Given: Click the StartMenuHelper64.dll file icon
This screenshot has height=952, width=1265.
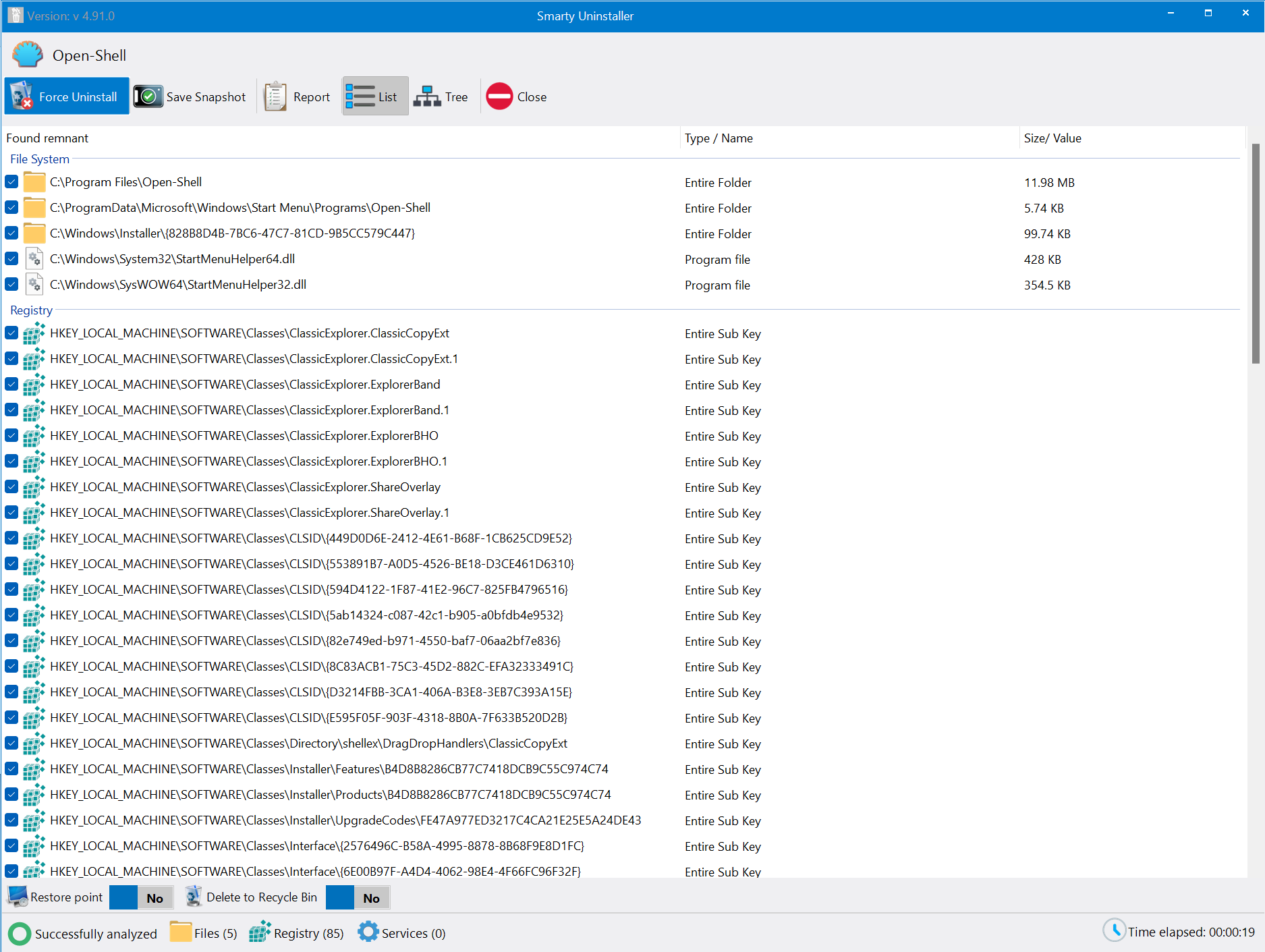Looking at the screenshot, I should [x=34, y=259].
